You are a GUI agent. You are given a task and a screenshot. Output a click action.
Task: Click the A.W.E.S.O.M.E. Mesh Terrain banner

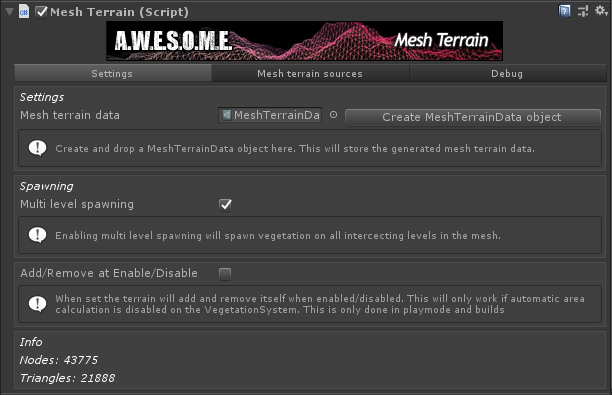coord(304,41)
